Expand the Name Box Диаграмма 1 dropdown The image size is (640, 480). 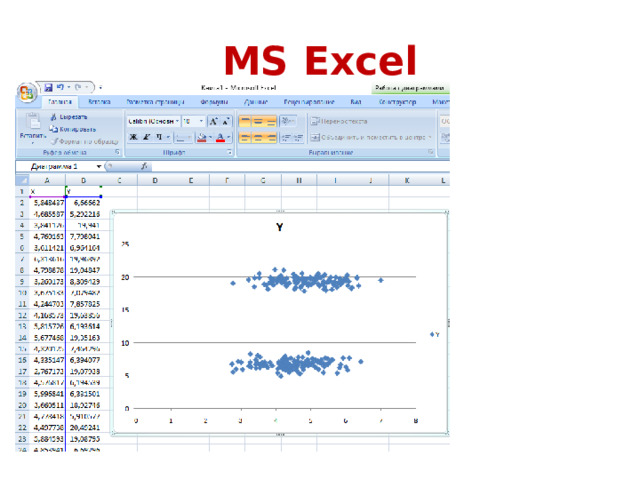[99, 166]
